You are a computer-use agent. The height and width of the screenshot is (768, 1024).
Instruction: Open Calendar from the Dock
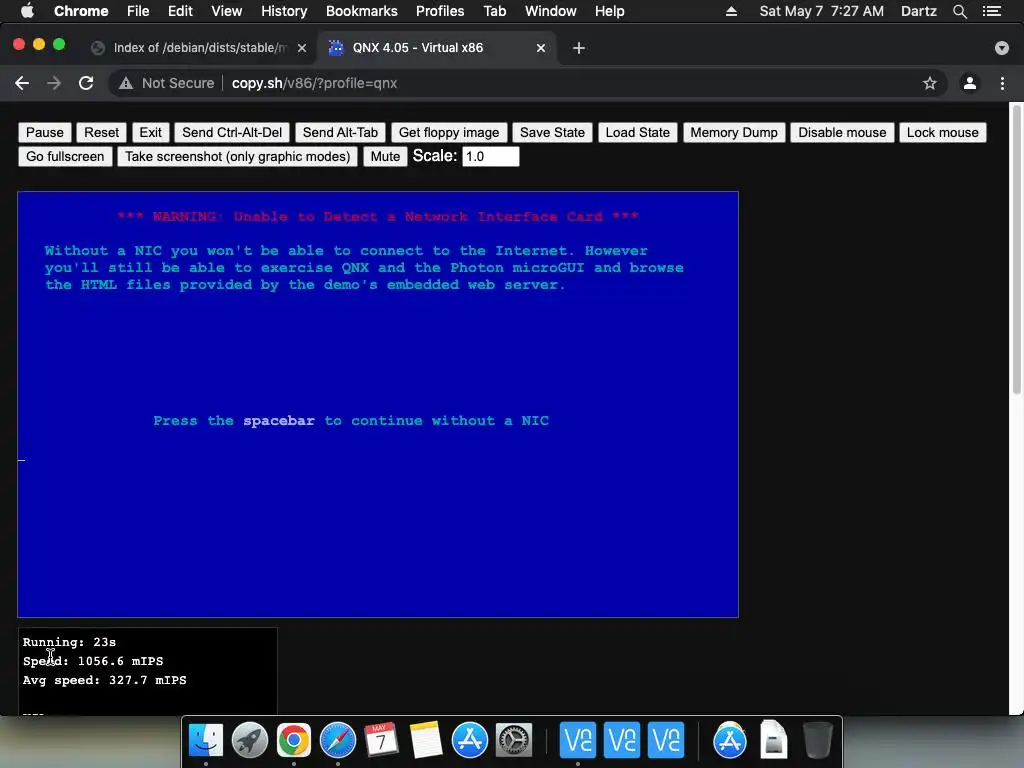[x=381, y=740]
